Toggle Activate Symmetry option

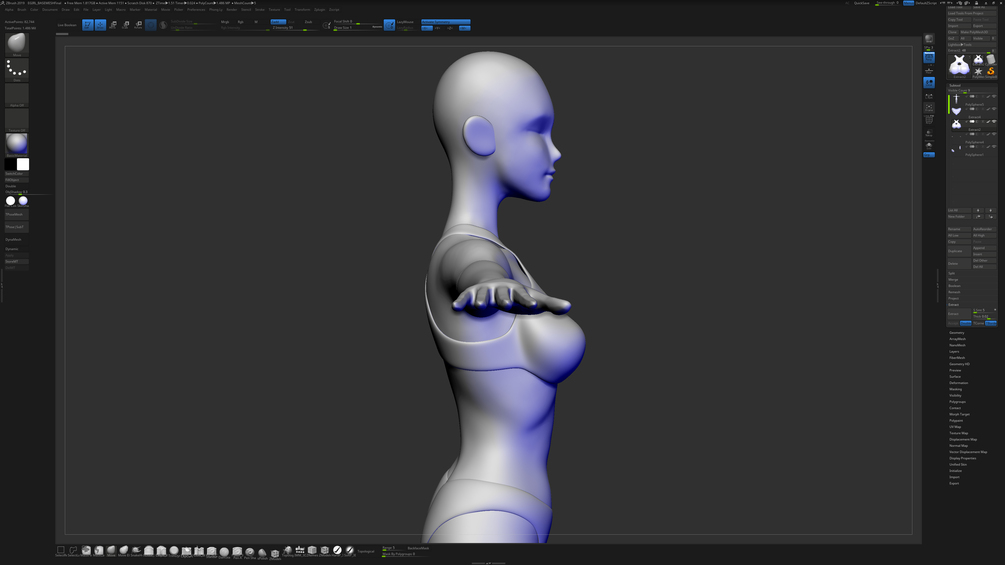pos(445,22)
